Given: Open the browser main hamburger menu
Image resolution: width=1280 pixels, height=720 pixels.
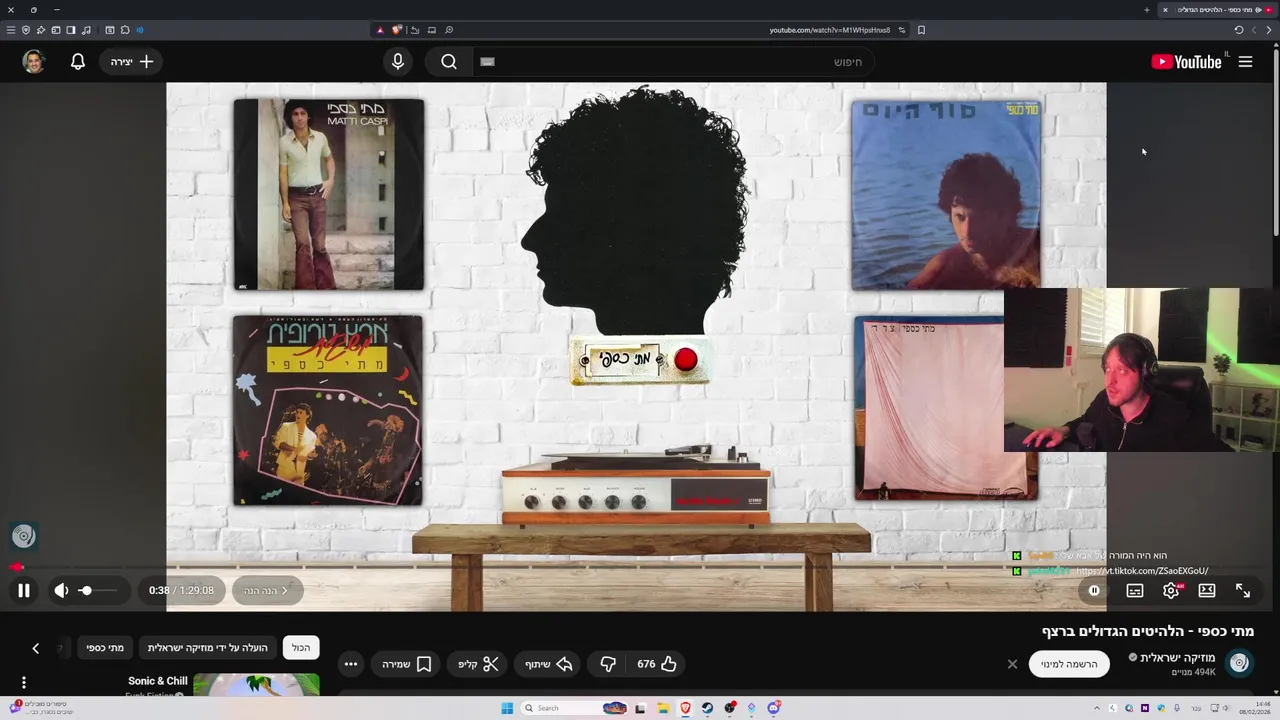Looking at the screenshot, I should (11, 30).
